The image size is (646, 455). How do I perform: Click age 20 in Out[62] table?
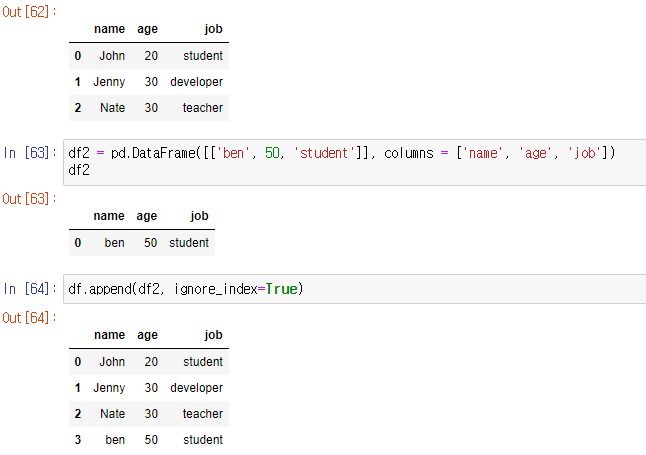pyautogui.click(x=151, y=56)
